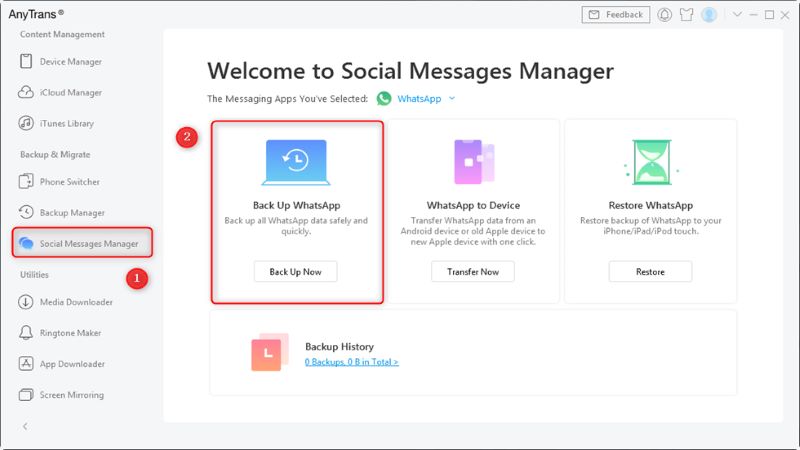Select the Restore WhatsApp card title
The image size is (800, 450).
pyautogui.click(x=651, y=206)
